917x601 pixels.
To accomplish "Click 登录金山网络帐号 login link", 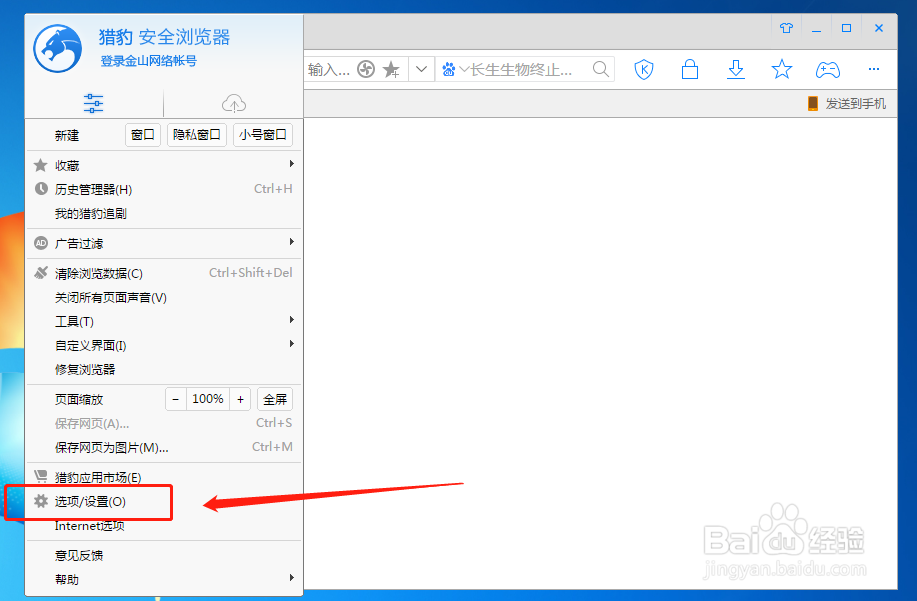I will point(149,61).
